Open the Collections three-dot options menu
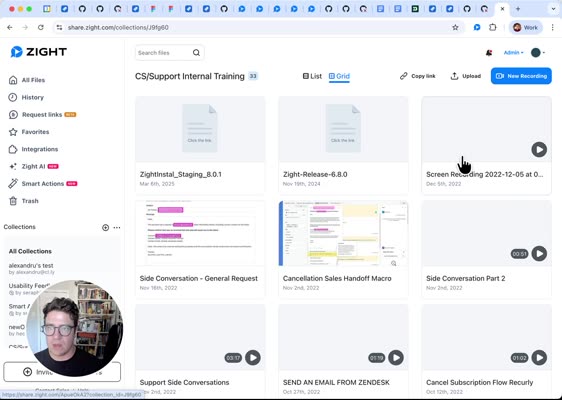 pos(117,228)
